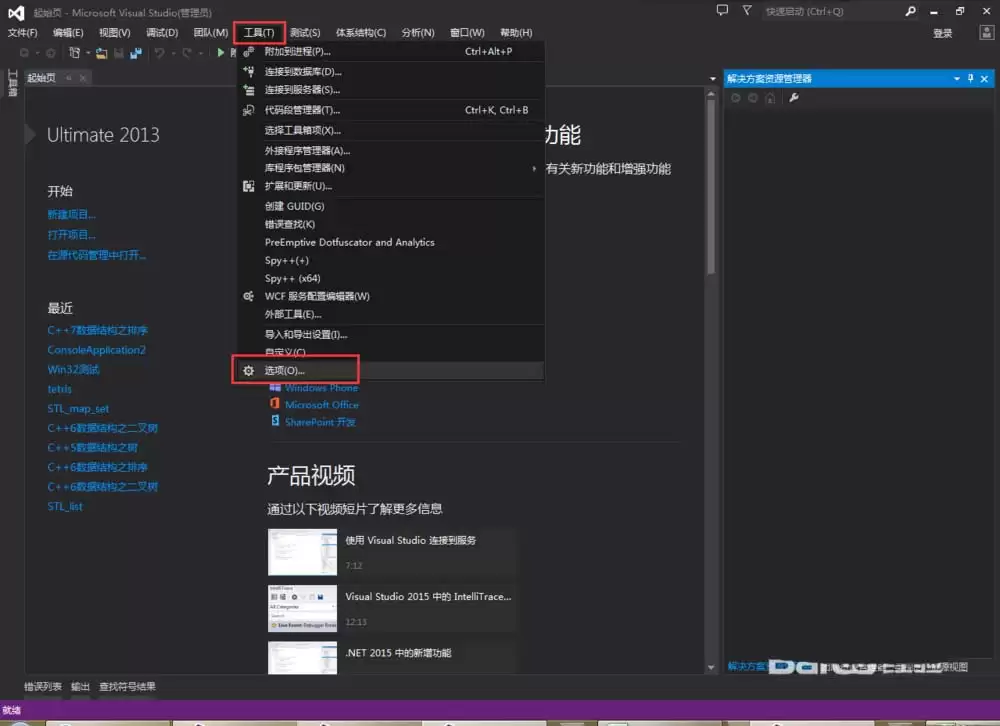Image resolution: width=1000 pixels, height=726 pixels.
Task: Unpin the Solution Explorer panel
Action: point(970,78)
